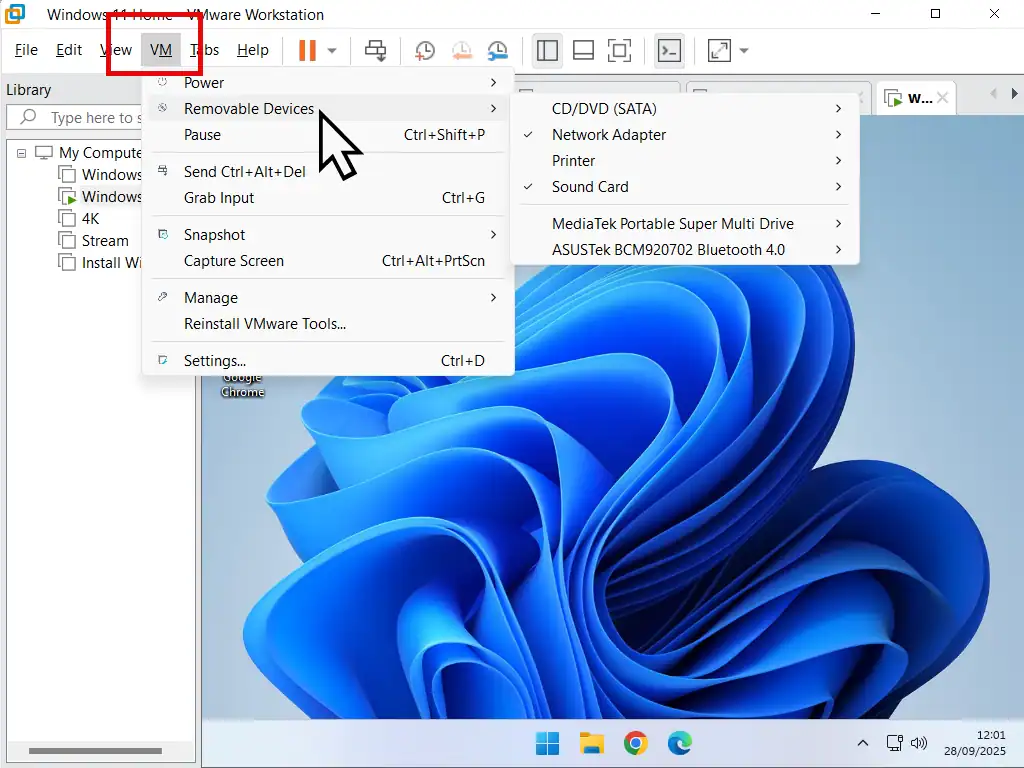1024x768 pixels.
Task: Collapse the My Computer tree node
Action: [21, 153]
